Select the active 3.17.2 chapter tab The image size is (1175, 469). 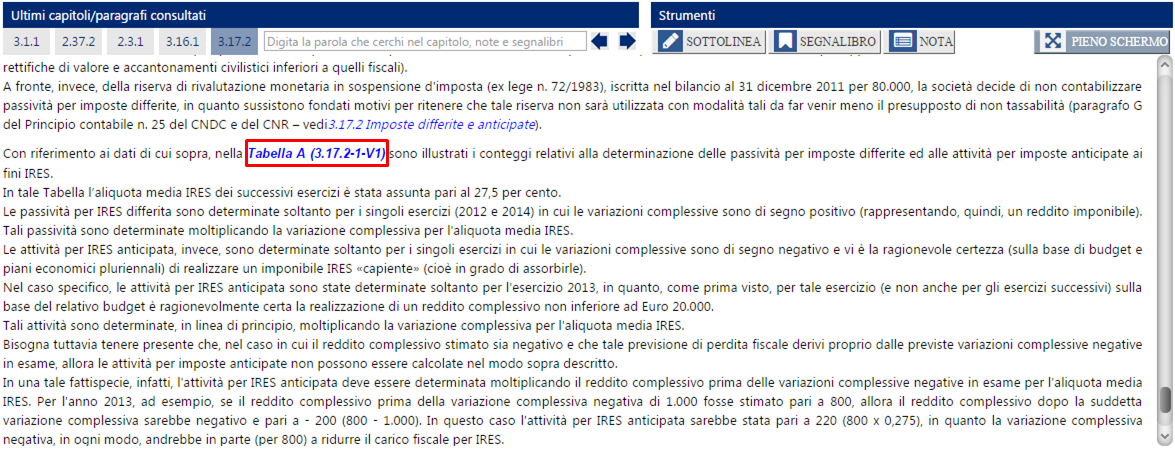(235, 41)
